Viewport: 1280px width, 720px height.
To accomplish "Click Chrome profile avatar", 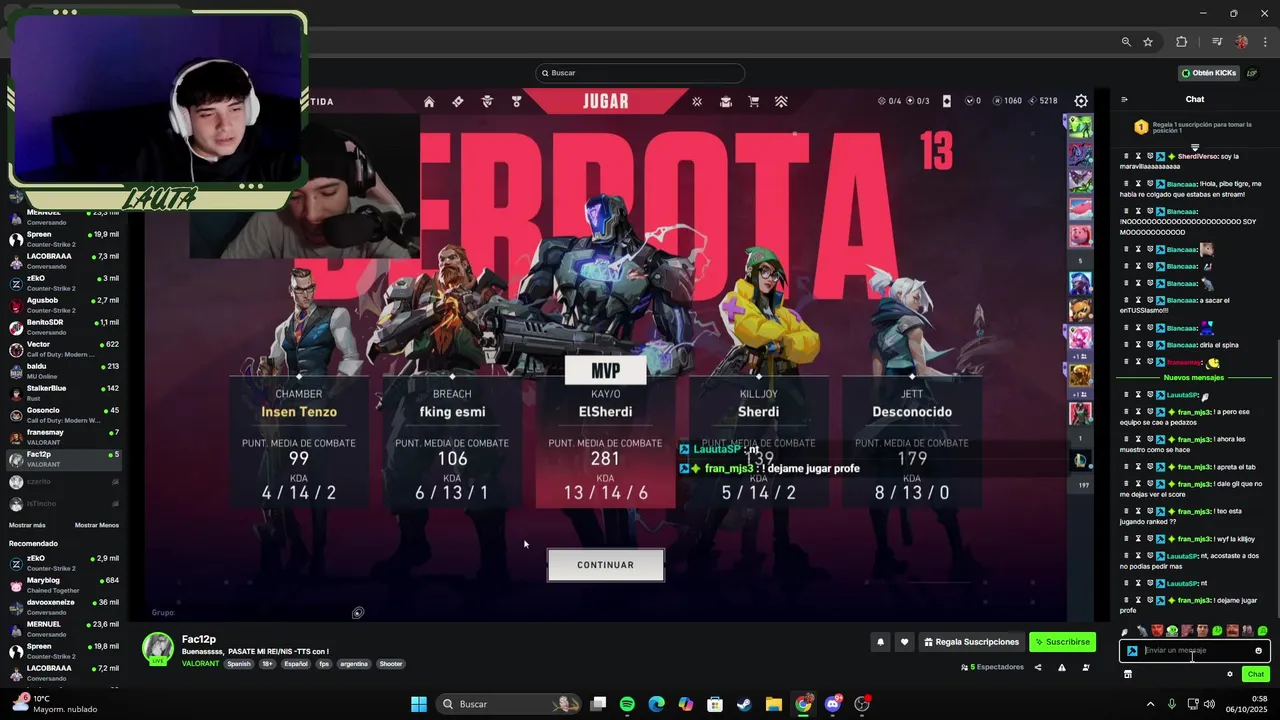I will point(1242,42).
